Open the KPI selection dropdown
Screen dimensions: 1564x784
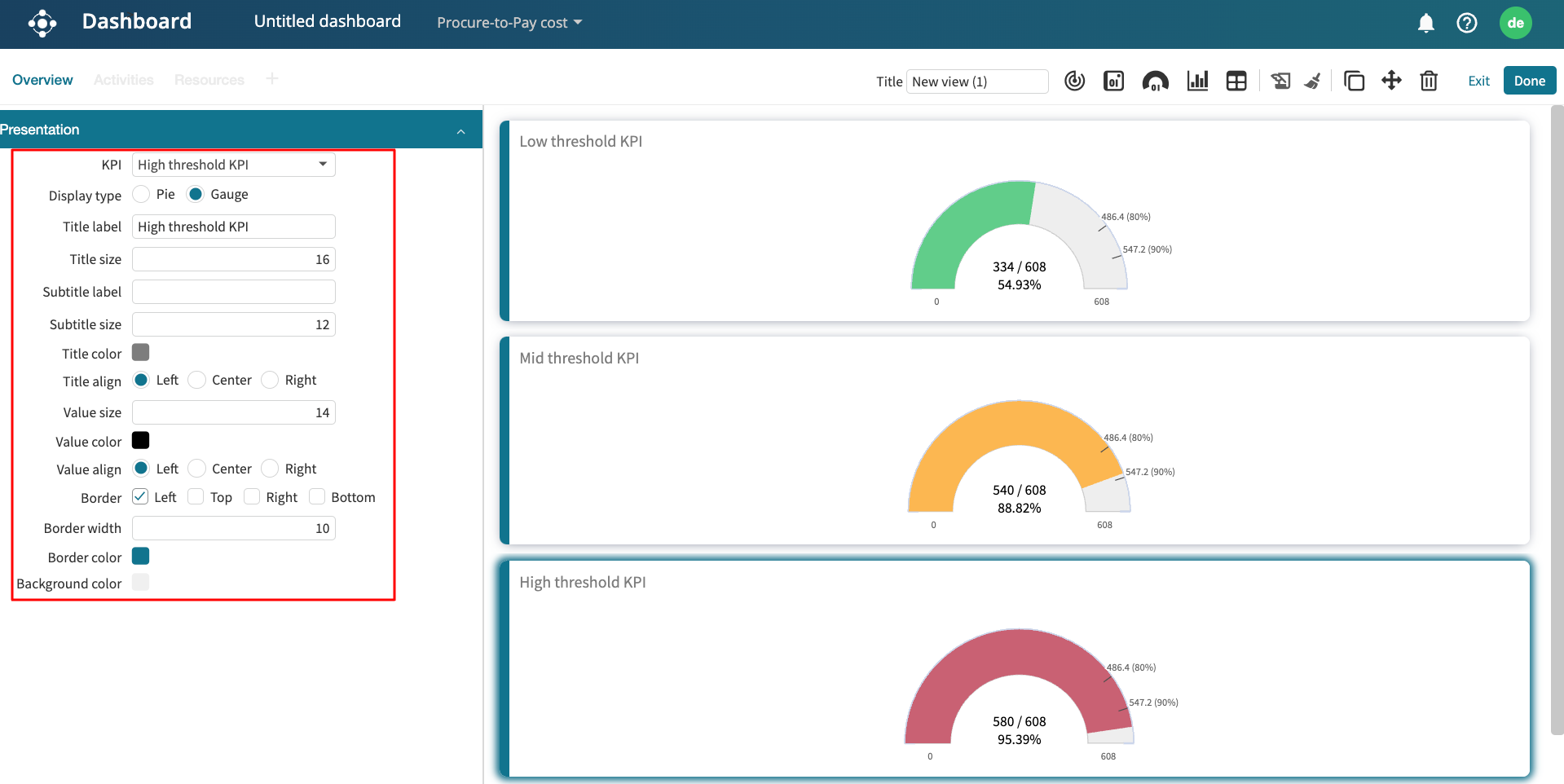tap(233, 165)
